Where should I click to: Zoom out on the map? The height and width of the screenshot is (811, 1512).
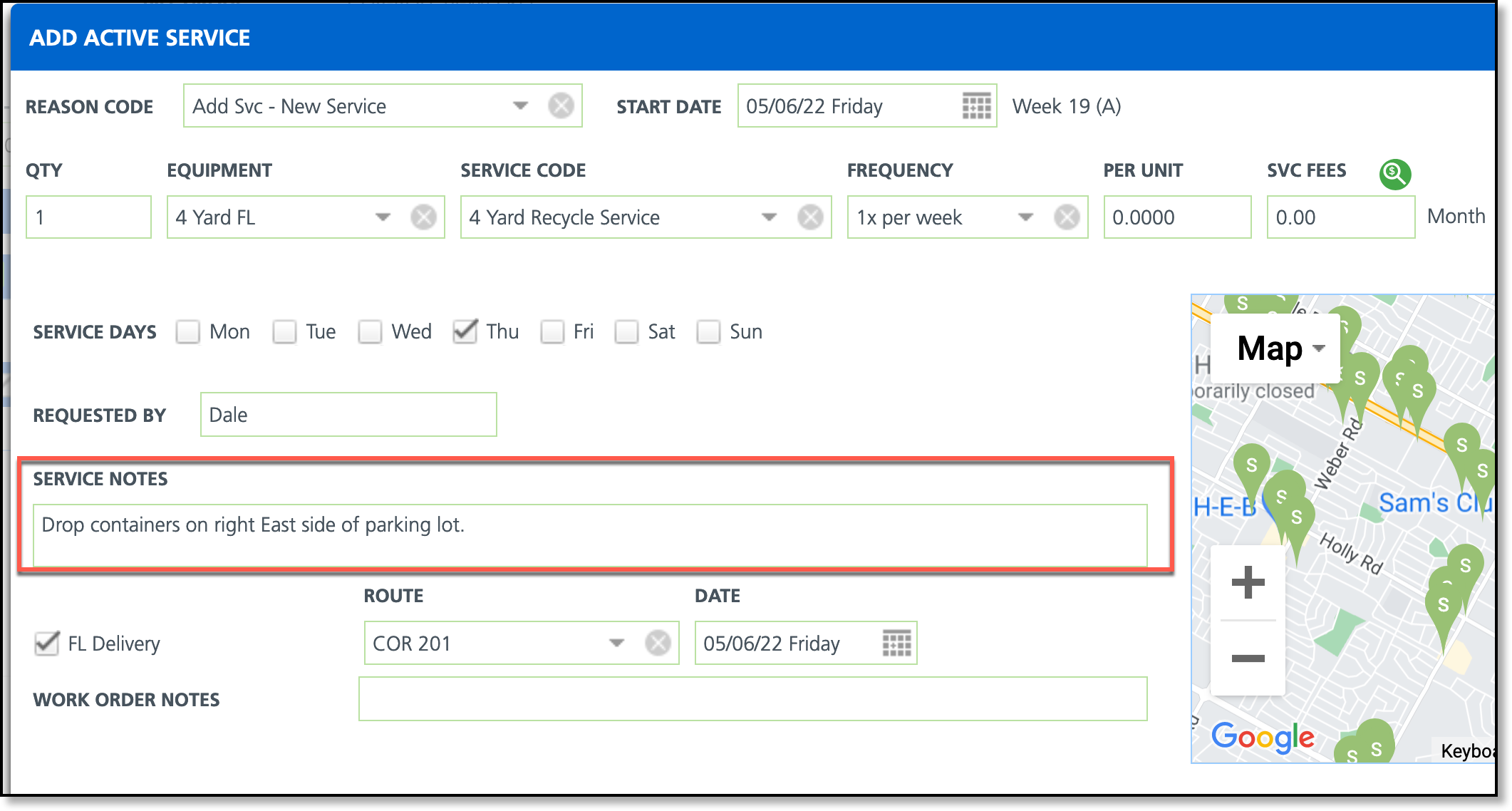[x=1248, y=658]
